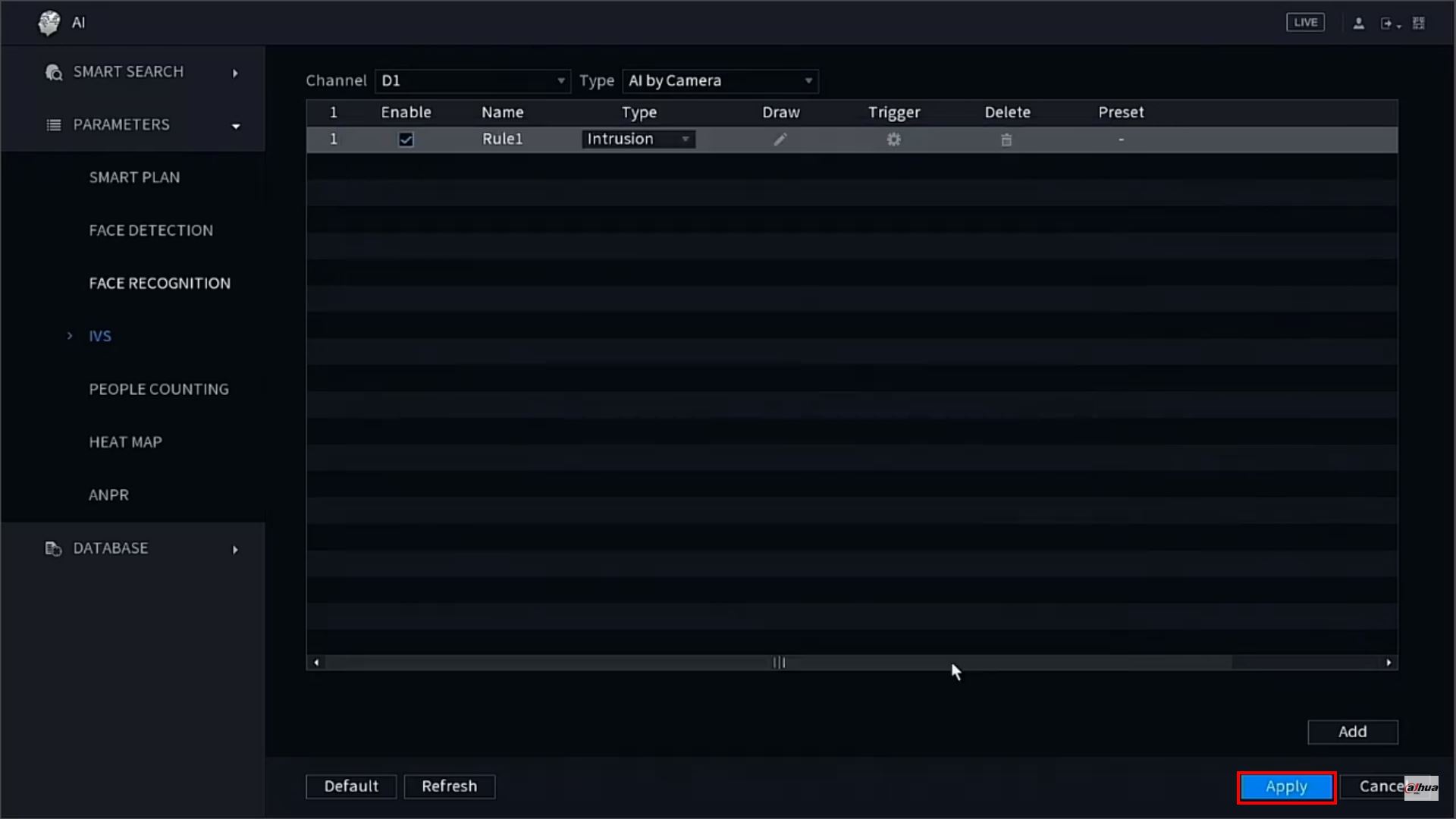Click the LIVE view button

(1305, 23)
